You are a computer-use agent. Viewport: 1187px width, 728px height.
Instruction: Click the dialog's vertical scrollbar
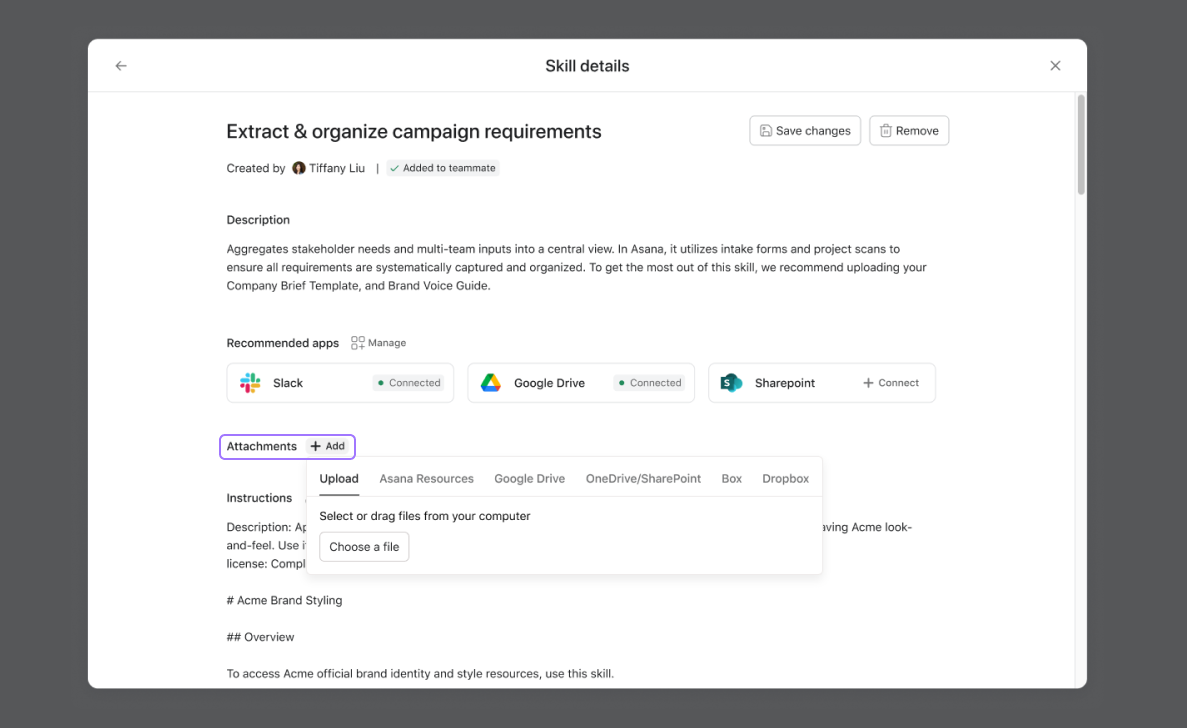[1081, 145]
